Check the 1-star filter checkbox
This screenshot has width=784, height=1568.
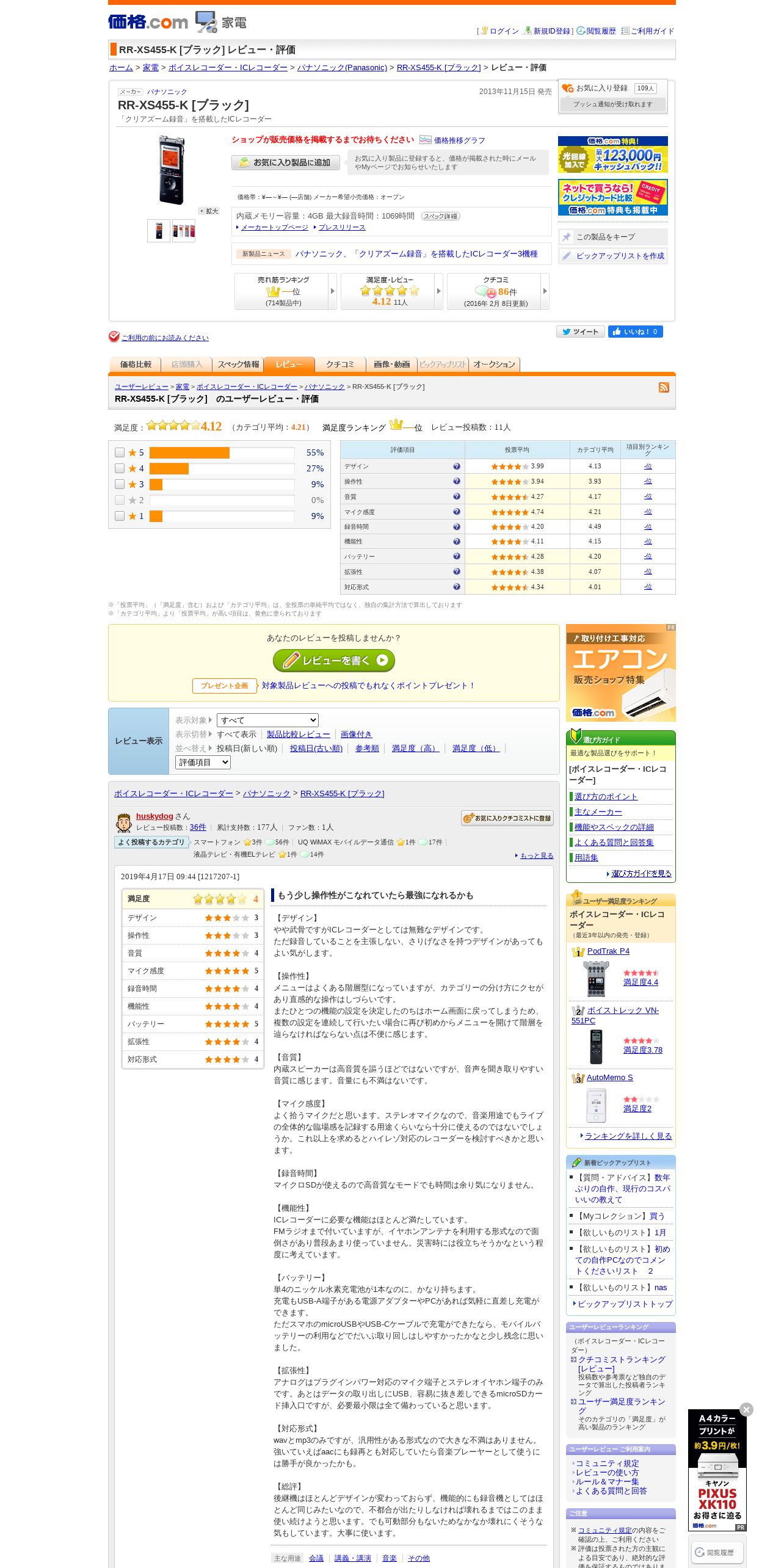click(x=120, y=516)
